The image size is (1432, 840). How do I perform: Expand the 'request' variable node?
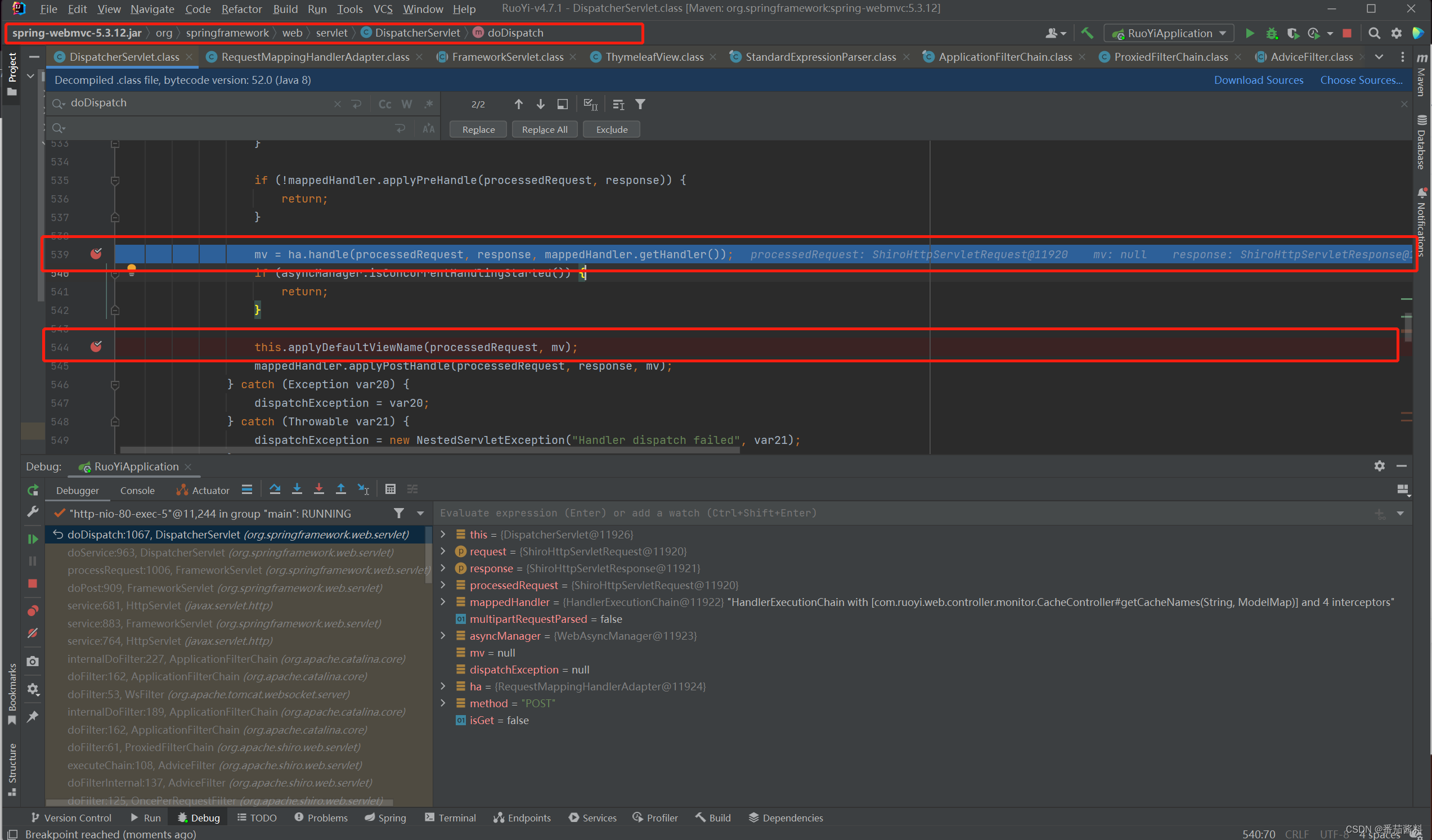443,551
